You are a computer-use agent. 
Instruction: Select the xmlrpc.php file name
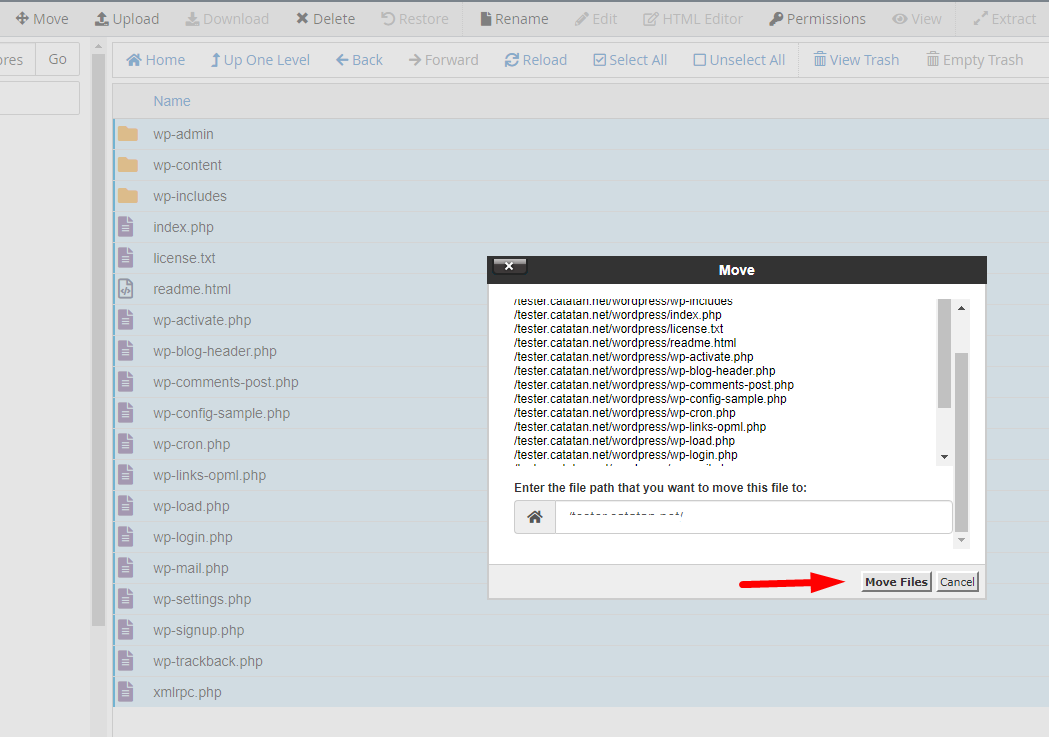tap(187, 692)
